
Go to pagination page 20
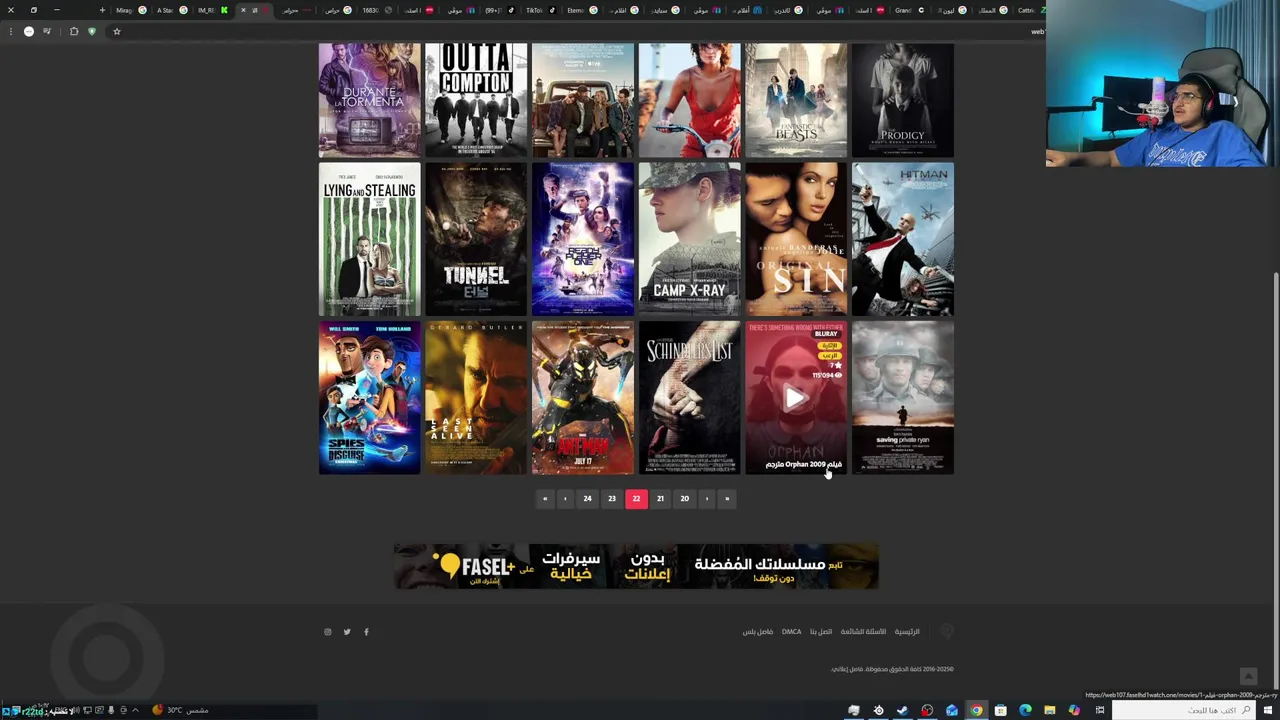click(x=685, y=498)
